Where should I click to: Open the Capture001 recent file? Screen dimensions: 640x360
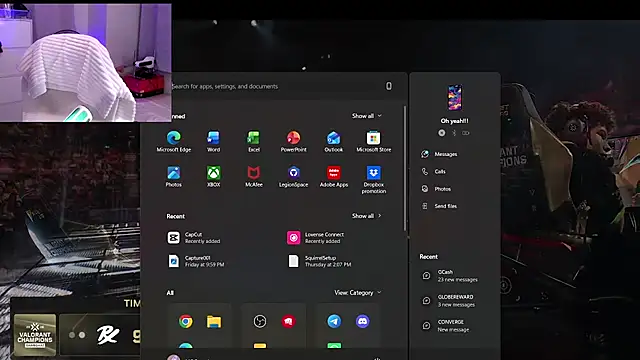click(x=196, y=261)
